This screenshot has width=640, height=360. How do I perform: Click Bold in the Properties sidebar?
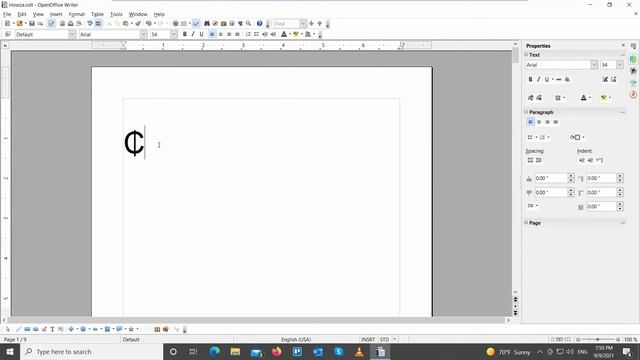click(x=530, y=80)
